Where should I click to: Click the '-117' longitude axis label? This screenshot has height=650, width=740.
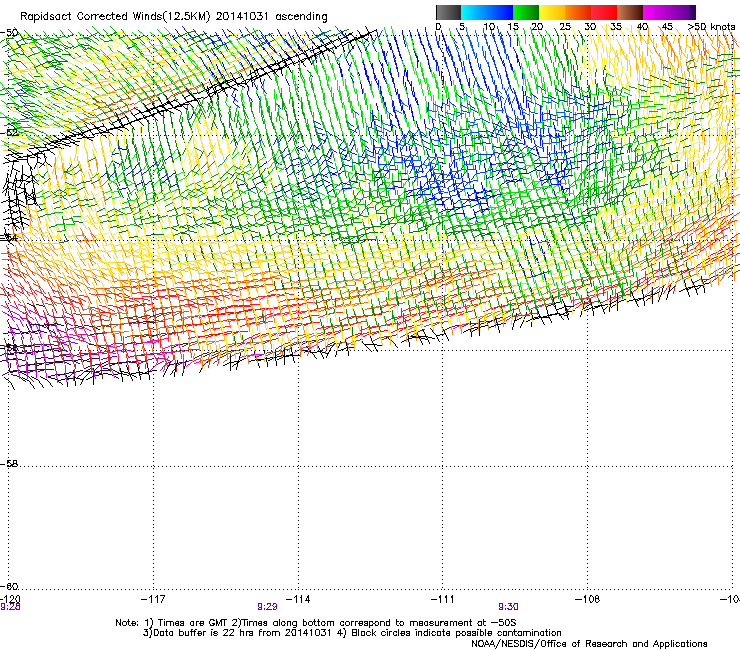pos(153,599)
